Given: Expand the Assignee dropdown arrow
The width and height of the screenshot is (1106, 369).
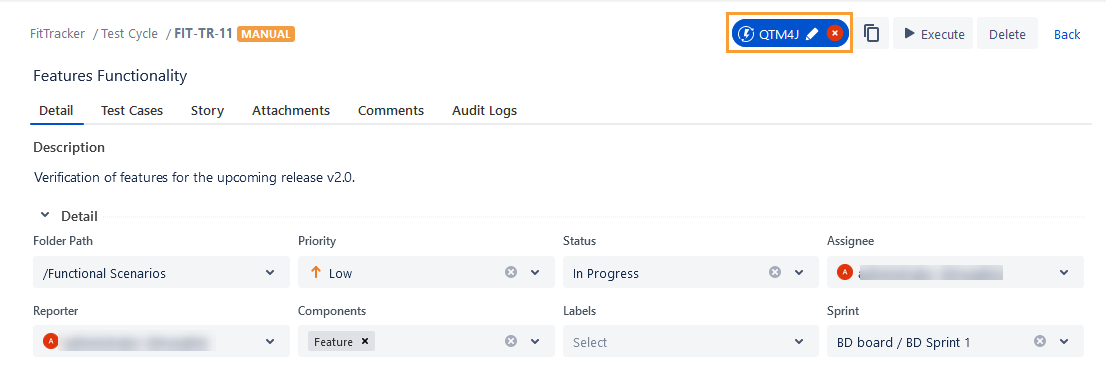Looking at the screenshot, I should (x=1064, y=272).
